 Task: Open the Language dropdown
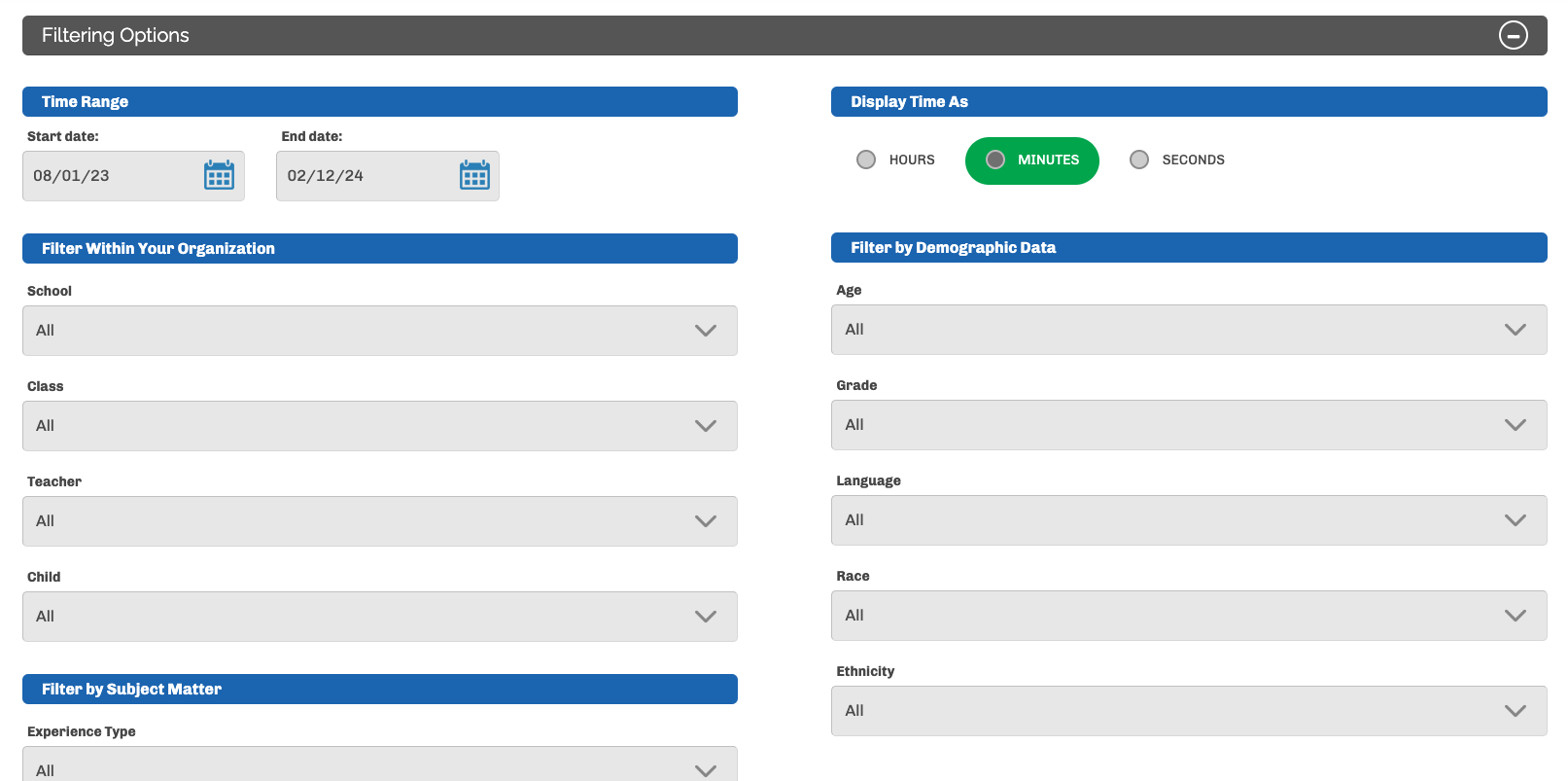point(1189,520)
